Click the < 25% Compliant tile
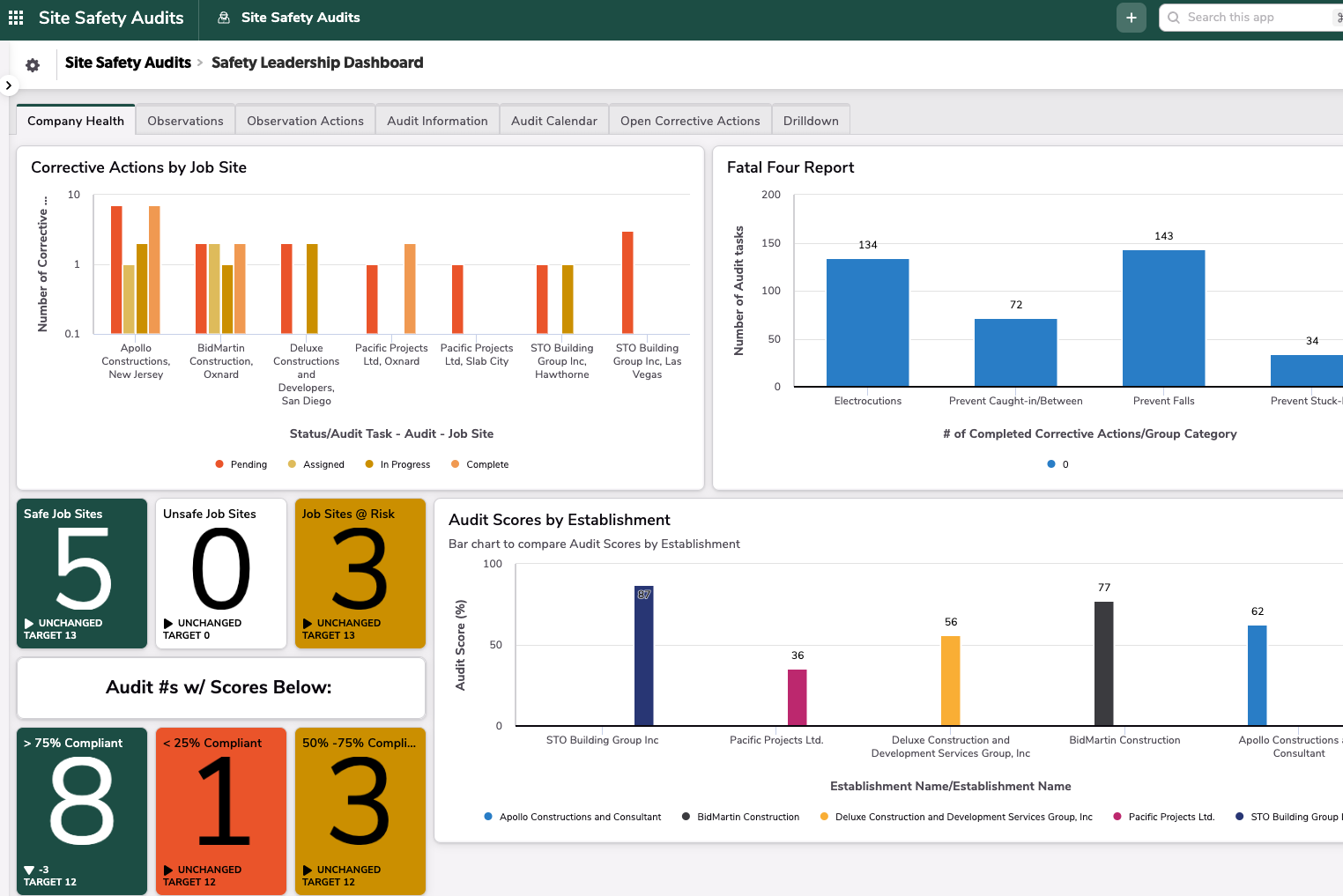 (220, 811)
